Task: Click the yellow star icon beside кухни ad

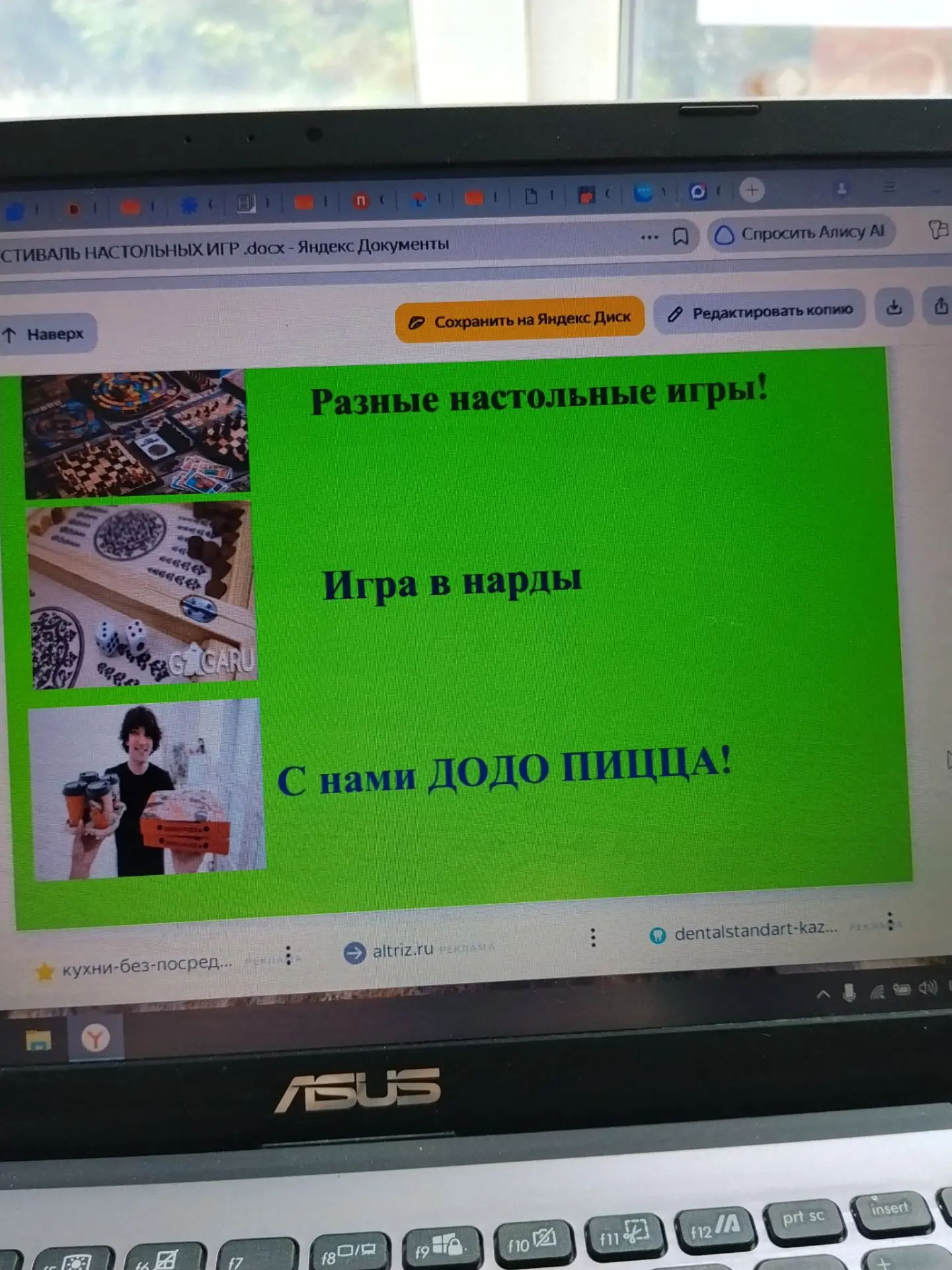Action: point(45,972)
